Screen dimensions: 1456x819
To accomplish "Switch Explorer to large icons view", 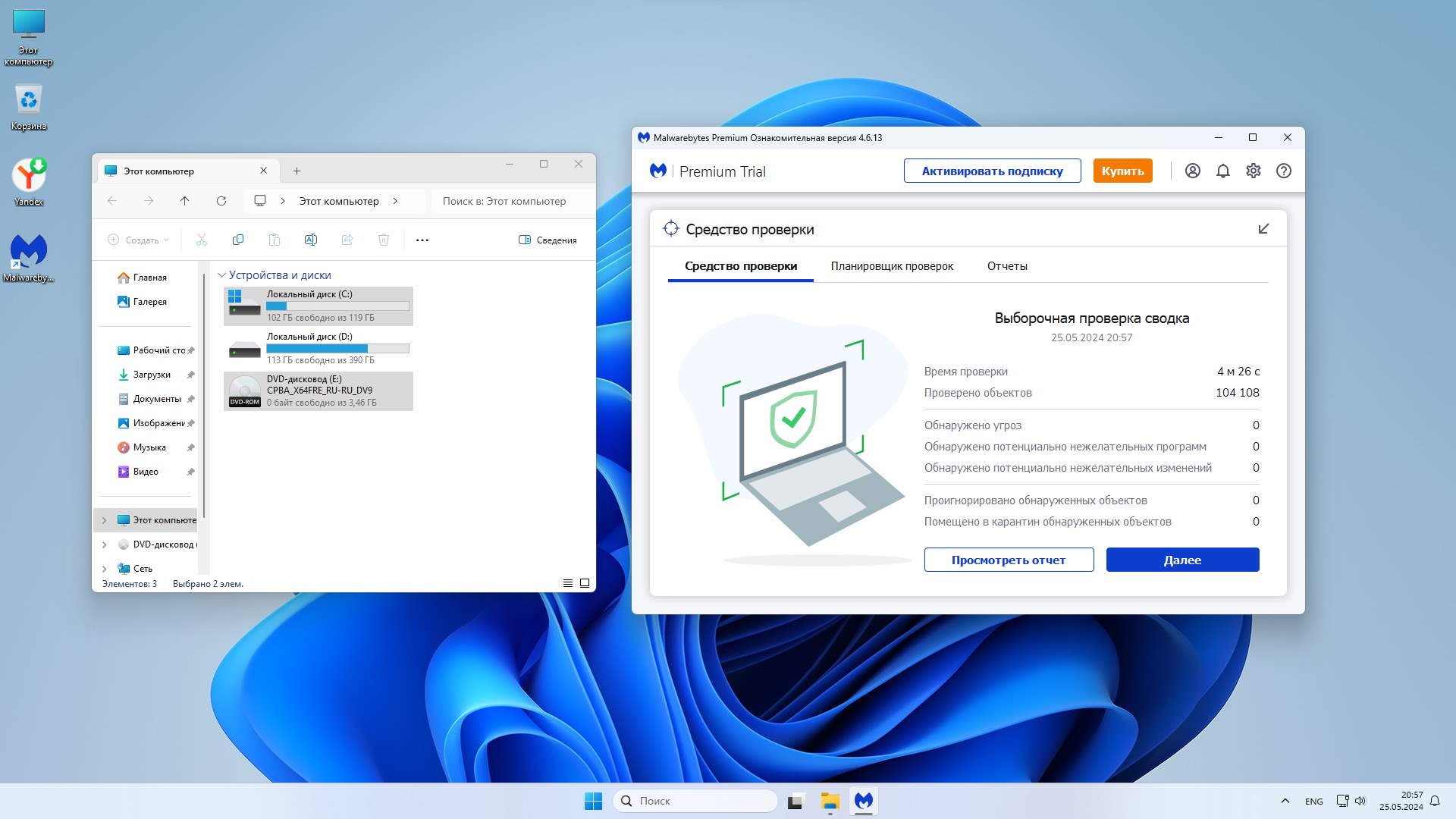I will tap(585, 583).
